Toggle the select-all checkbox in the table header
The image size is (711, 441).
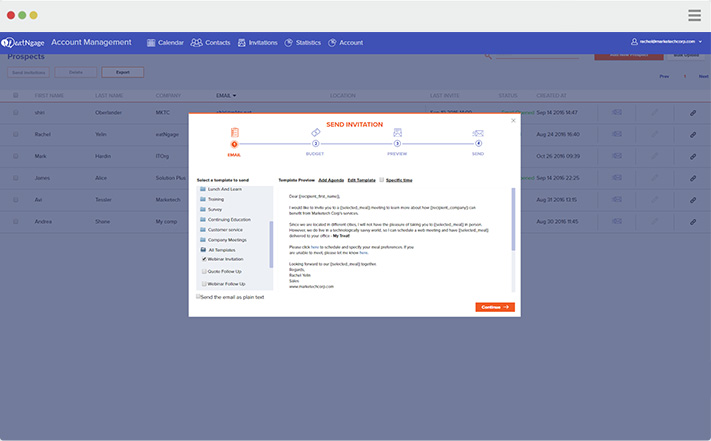(16, 95)
